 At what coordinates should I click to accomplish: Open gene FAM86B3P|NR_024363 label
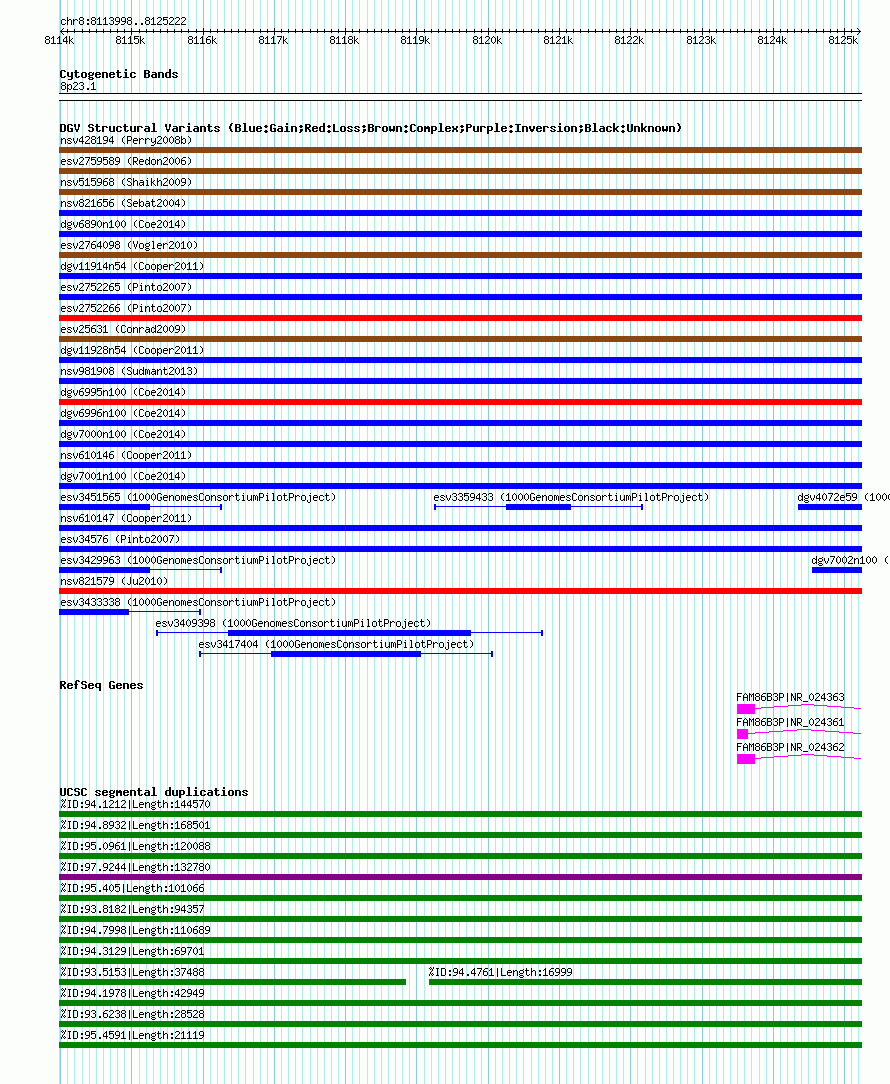tap(790, 698)
